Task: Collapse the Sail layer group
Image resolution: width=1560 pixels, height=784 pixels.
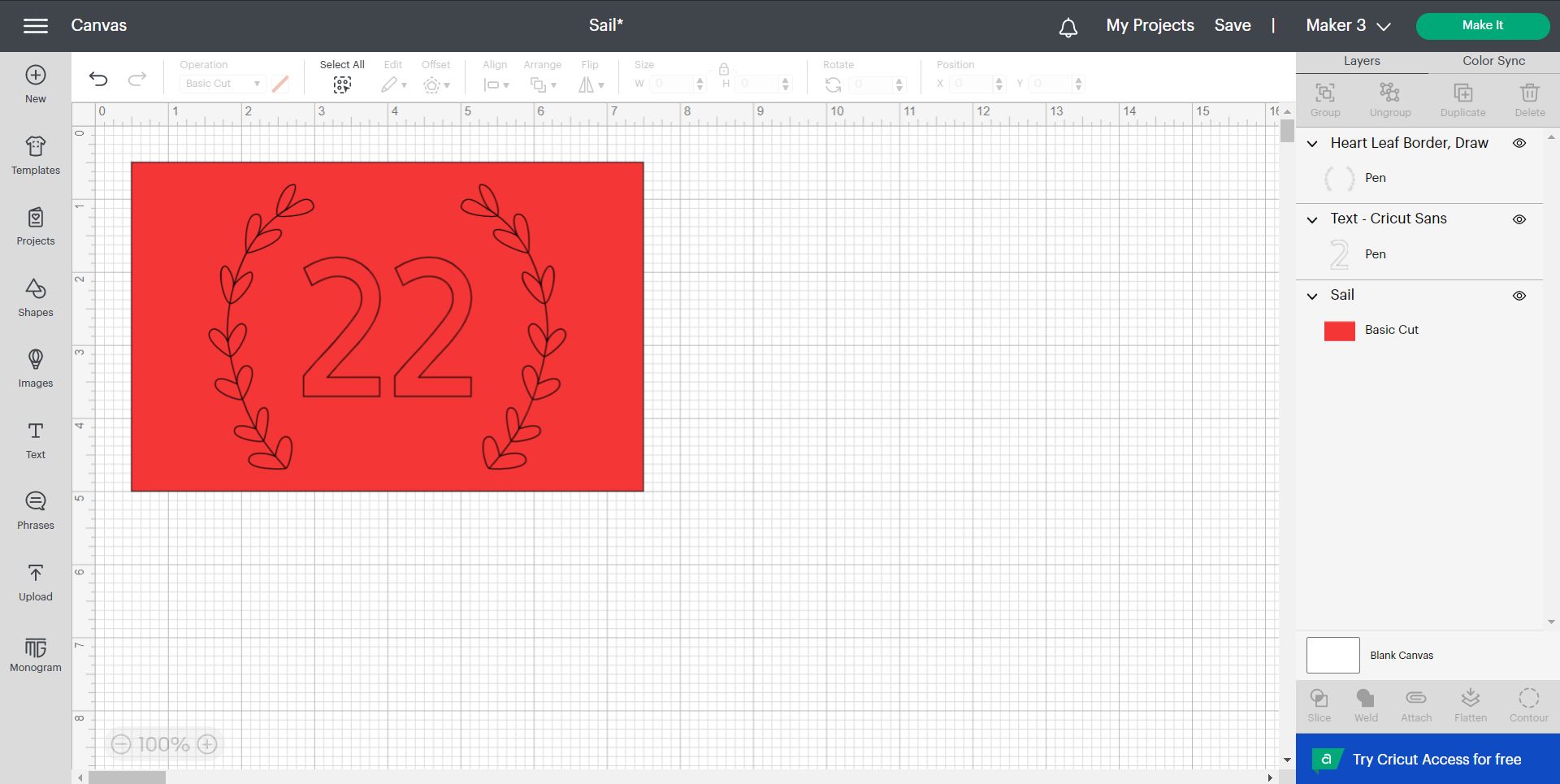Action: point(1311,296)
